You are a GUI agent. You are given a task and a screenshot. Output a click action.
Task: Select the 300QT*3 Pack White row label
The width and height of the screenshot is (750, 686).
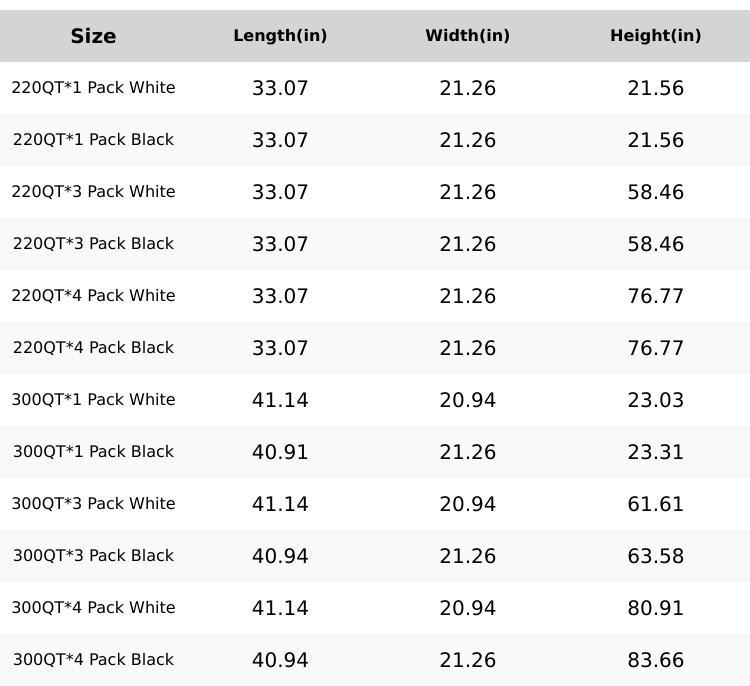pyautogui.click(x=93, y=504)
